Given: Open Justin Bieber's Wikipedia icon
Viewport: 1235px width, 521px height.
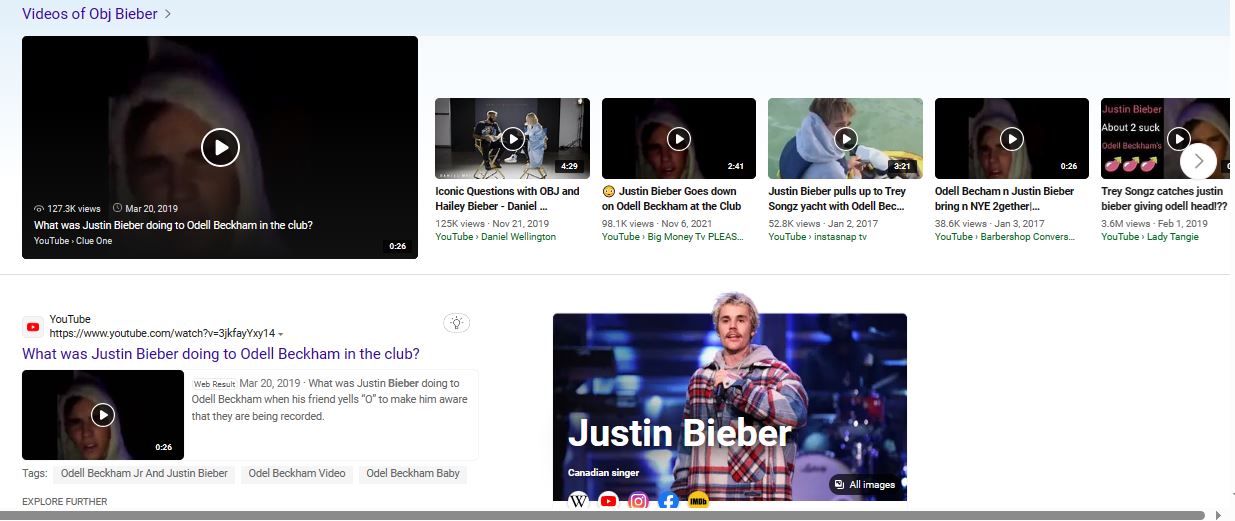Looking at the screenshot, I should tap(579, 501).
